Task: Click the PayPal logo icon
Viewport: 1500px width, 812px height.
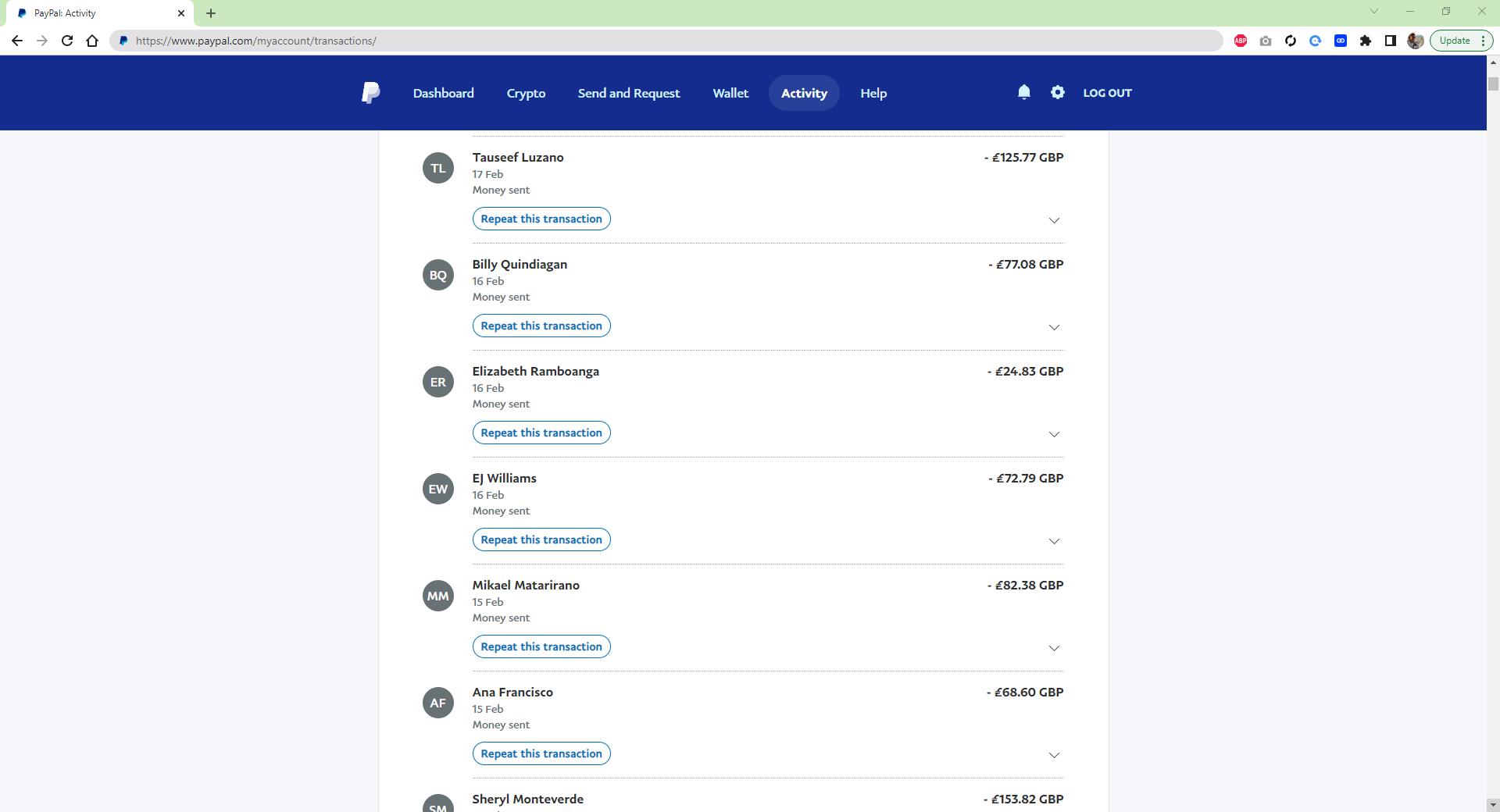Action: coord(370,93)
